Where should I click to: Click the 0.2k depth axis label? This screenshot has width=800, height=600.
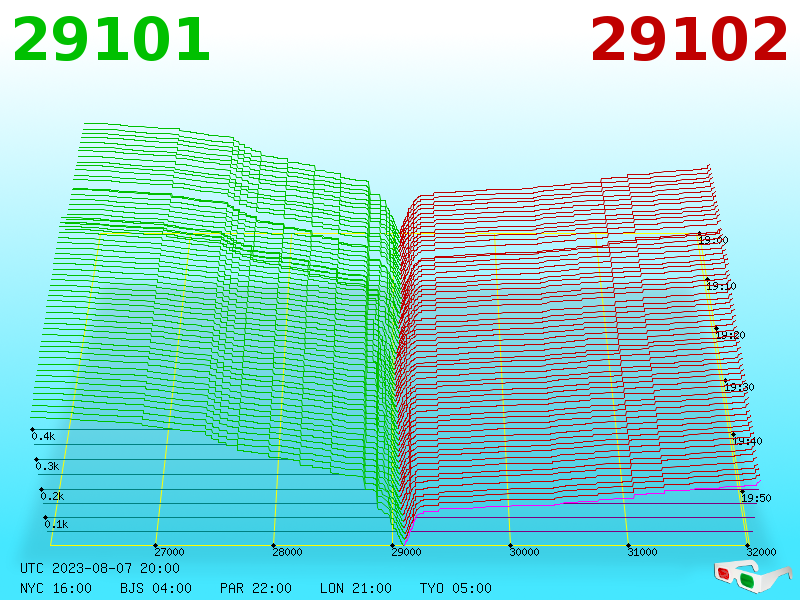[x=52, y=496]
